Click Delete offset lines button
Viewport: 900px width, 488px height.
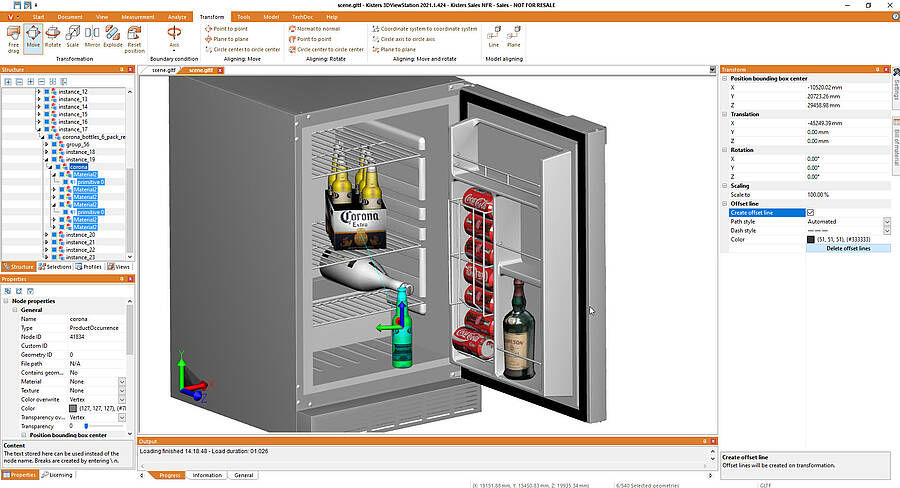tap(848, 249)
